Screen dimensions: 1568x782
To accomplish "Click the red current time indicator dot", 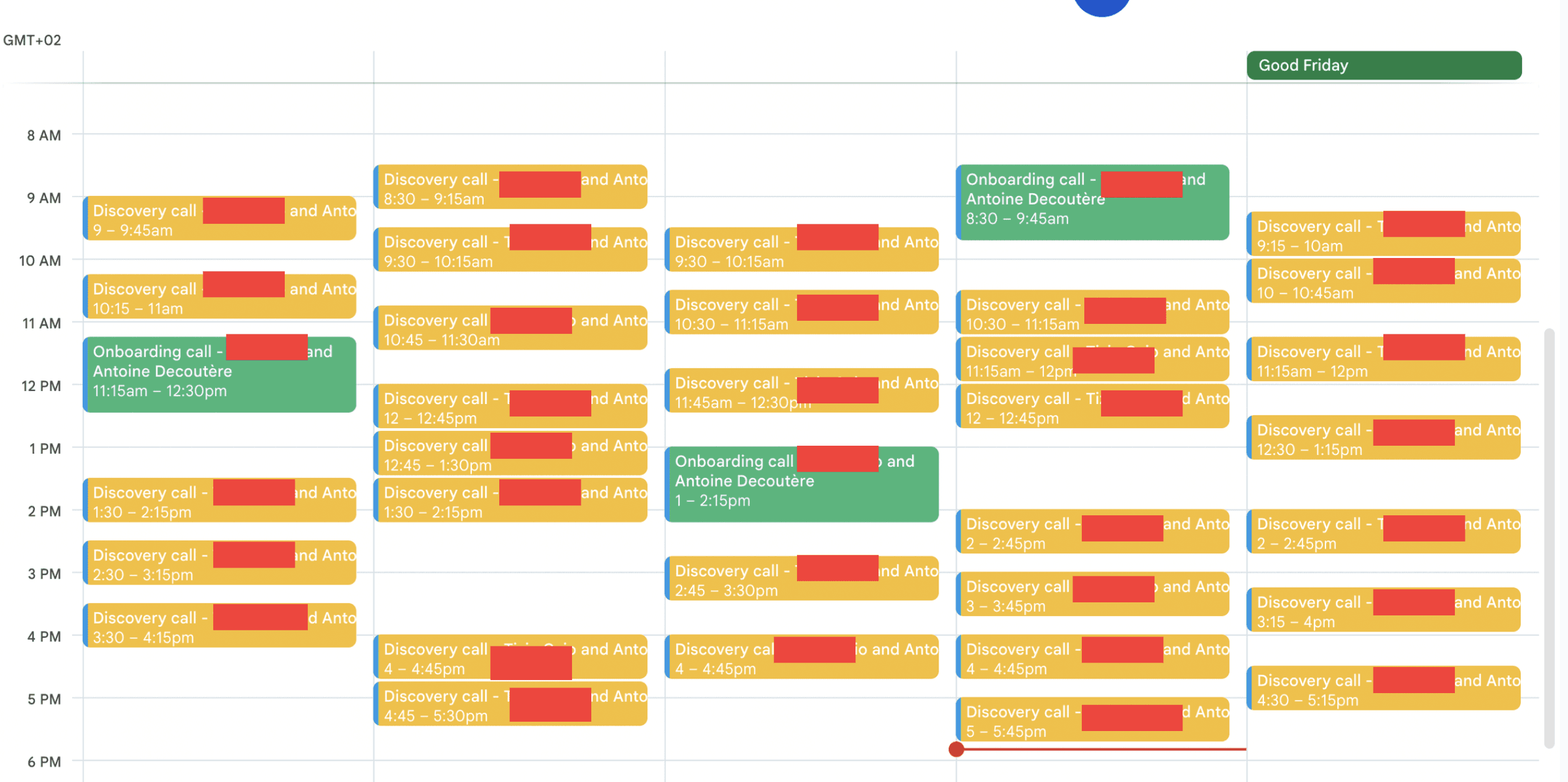I will pyautogui.click(x=956, y=750).
